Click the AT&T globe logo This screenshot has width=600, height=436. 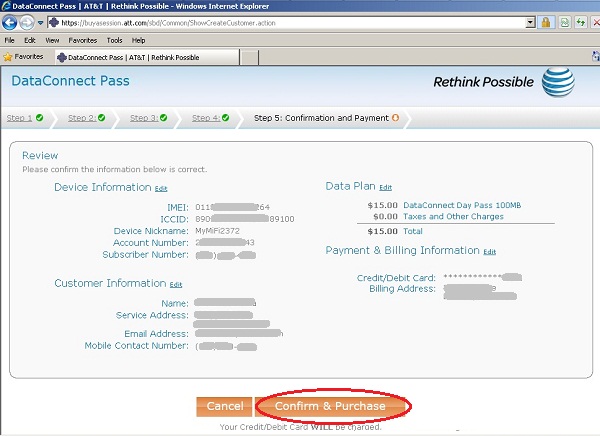click(x=558, y=82)
